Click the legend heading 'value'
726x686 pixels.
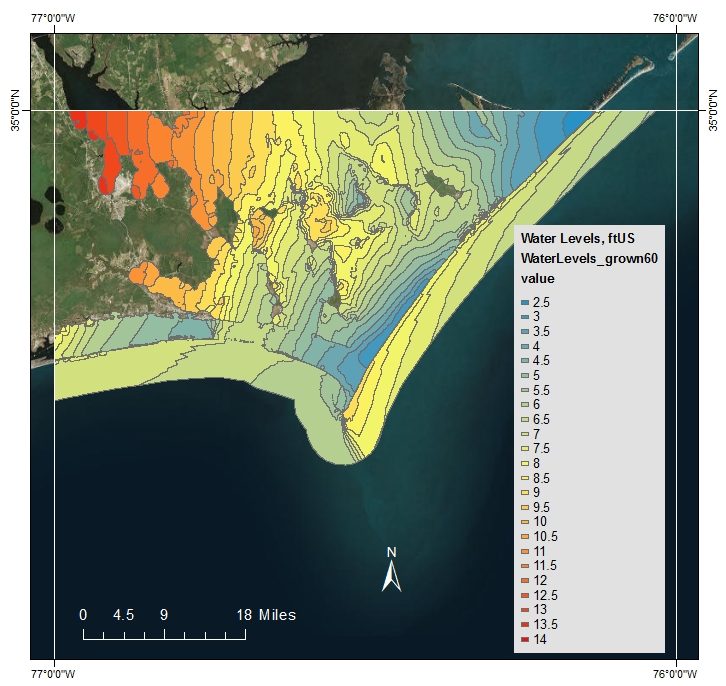pyautogui.click(x=537, y=279)
